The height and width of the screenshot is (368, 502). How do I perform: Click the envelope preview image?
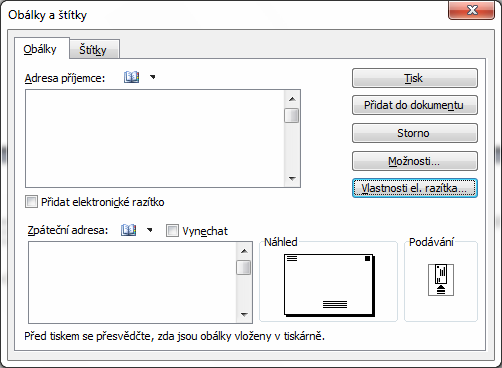(x=329, y=285)
